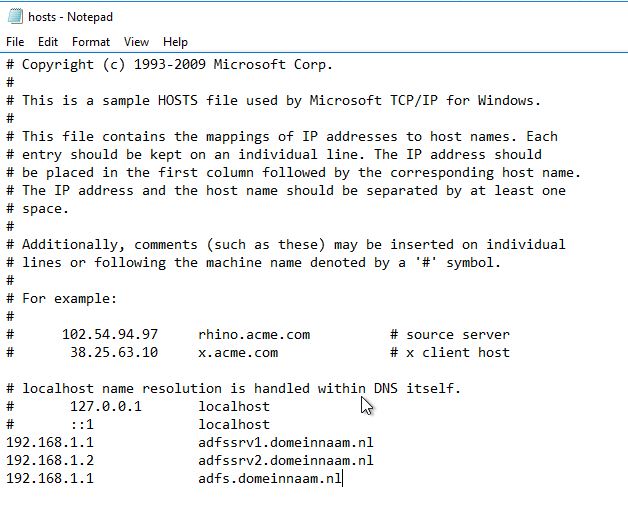Screen dimensions: 628x514
Task: Click the 'hosts - Notepad' title text
Action: pyautogui.click(x=70, y=17)
